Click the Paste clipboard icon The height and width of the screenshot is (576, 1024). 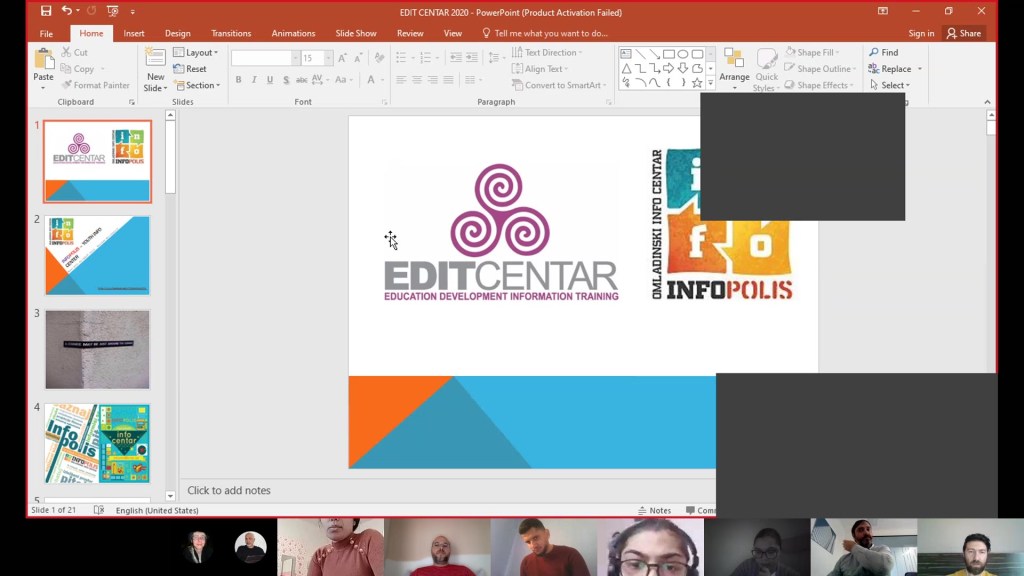[43, 59]
